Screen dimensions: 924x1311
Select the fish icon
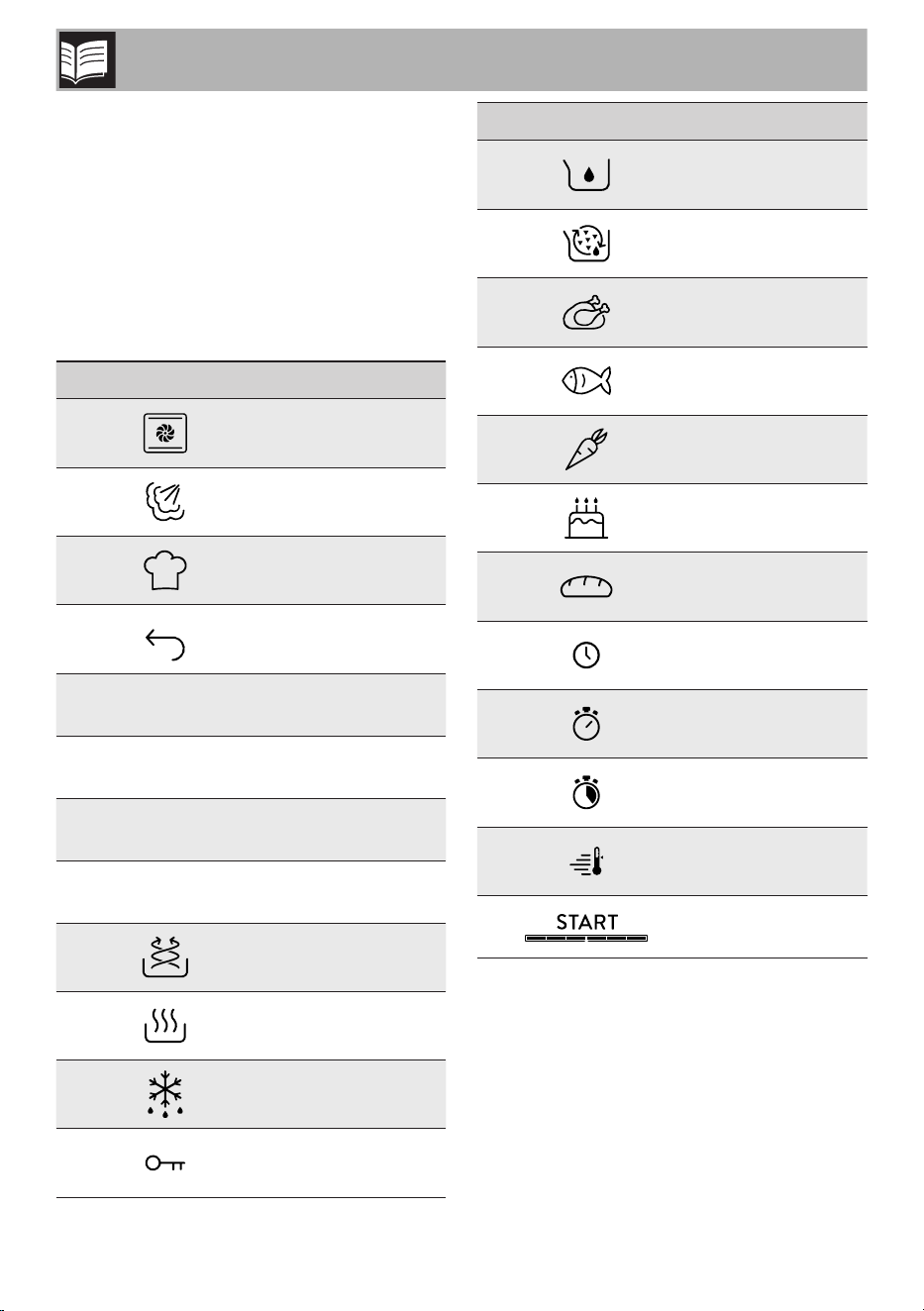[x=586, y=381]
